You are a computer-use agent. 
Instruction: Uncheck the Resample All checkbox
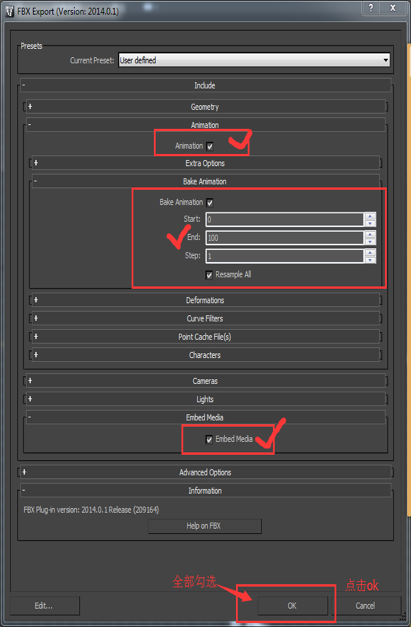(209, 275)
